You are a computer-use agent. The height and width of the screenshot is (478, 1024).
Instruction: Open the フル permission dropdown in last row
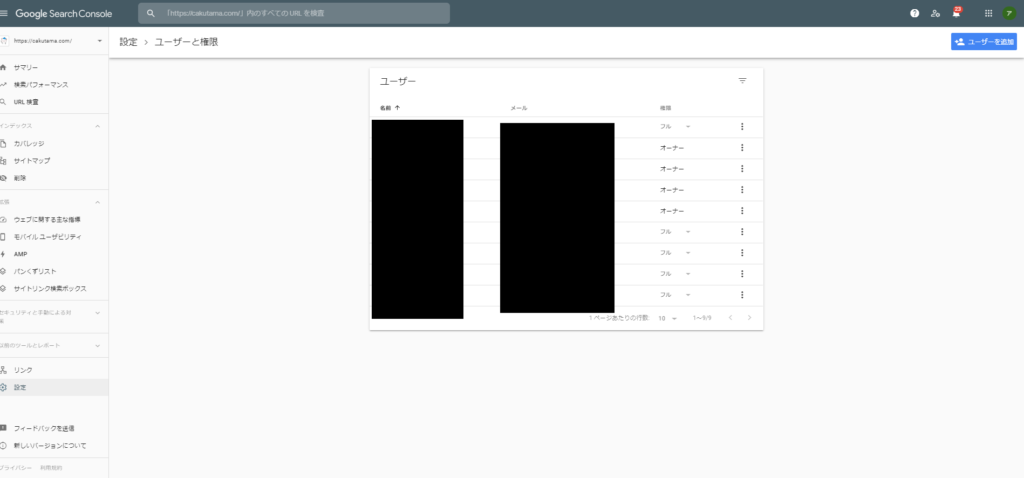[x=675, y=295]
